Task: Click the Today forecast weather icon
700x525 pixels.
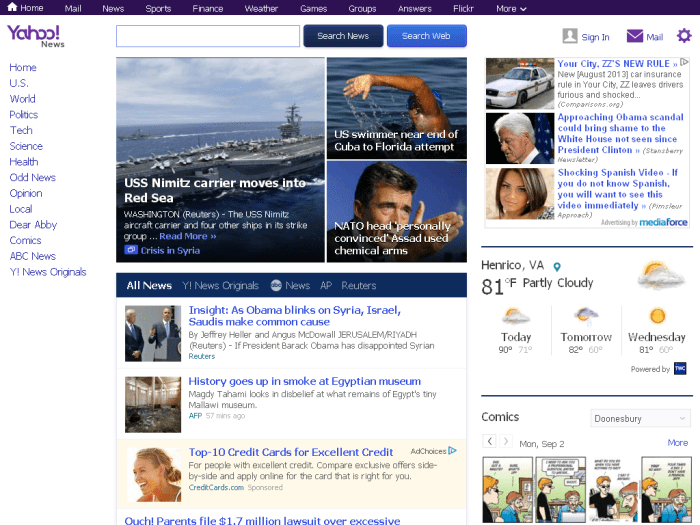Action: pyautogui.click(x=516, y=316)
